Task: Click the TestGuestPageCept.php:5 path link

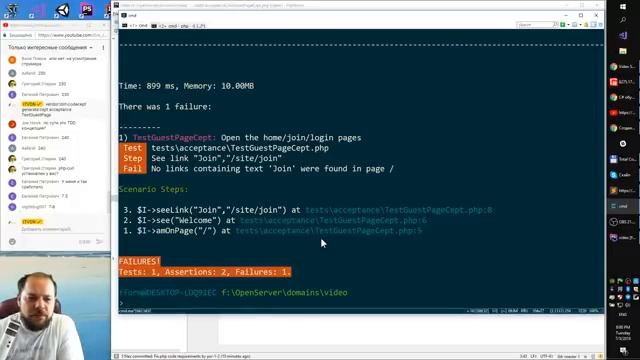Action: 329,231
